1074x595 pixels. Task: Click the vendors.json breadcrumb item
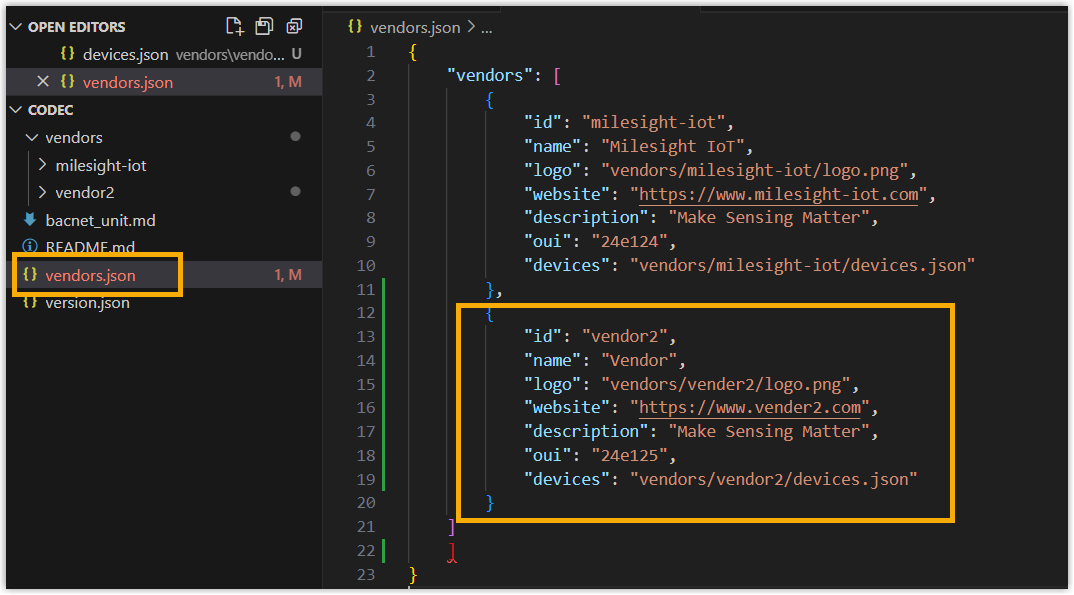pos(415,27)
